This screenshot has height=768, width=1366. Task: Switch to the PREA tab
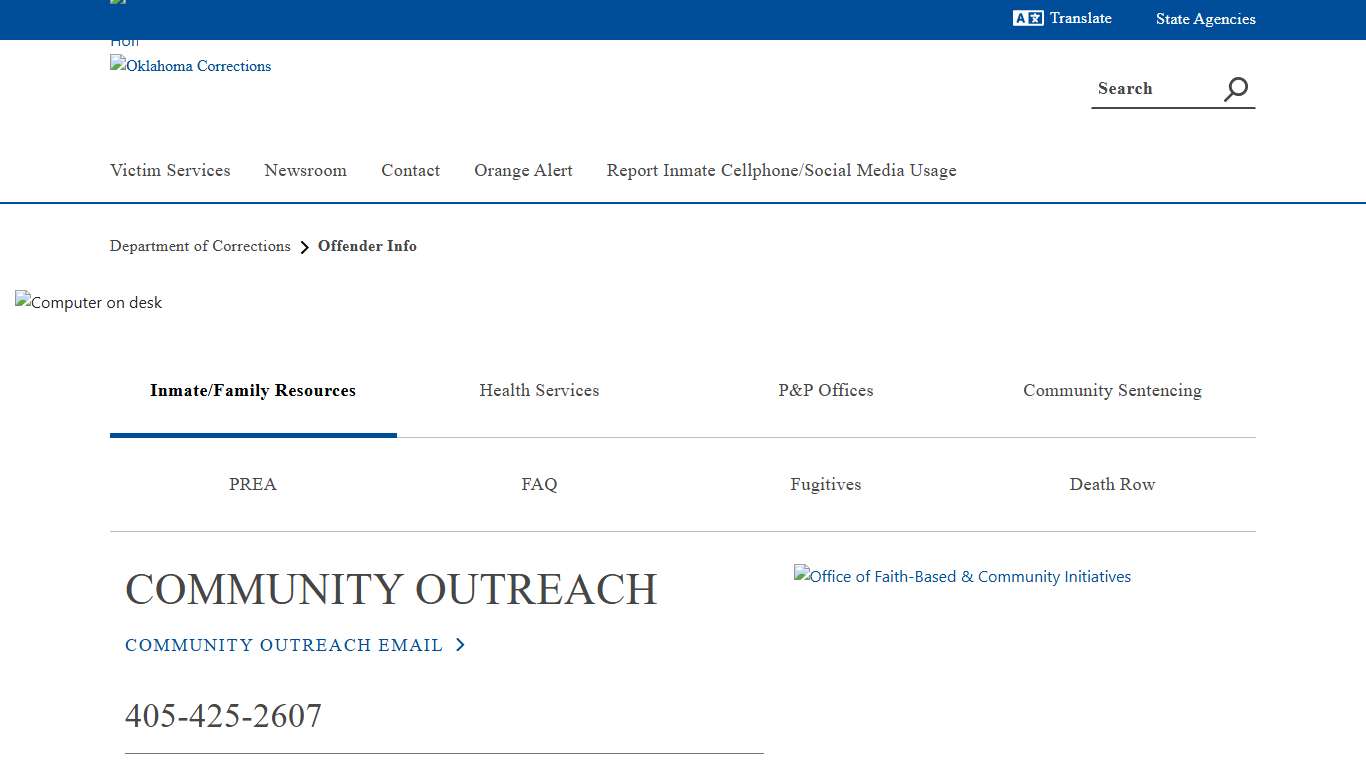click(x=253, y=484)
